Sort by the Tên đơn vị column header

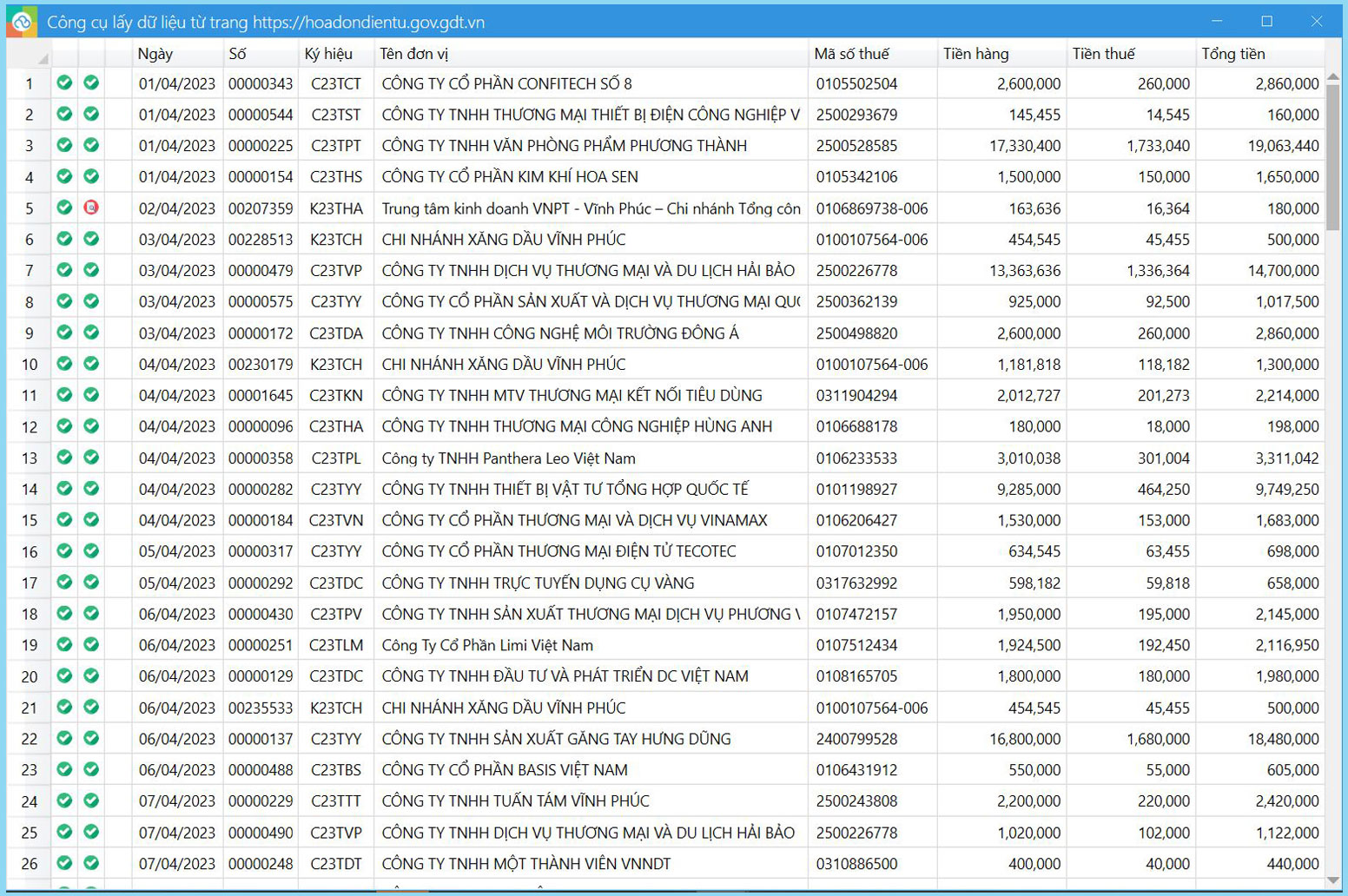click(x=591, y=54)
